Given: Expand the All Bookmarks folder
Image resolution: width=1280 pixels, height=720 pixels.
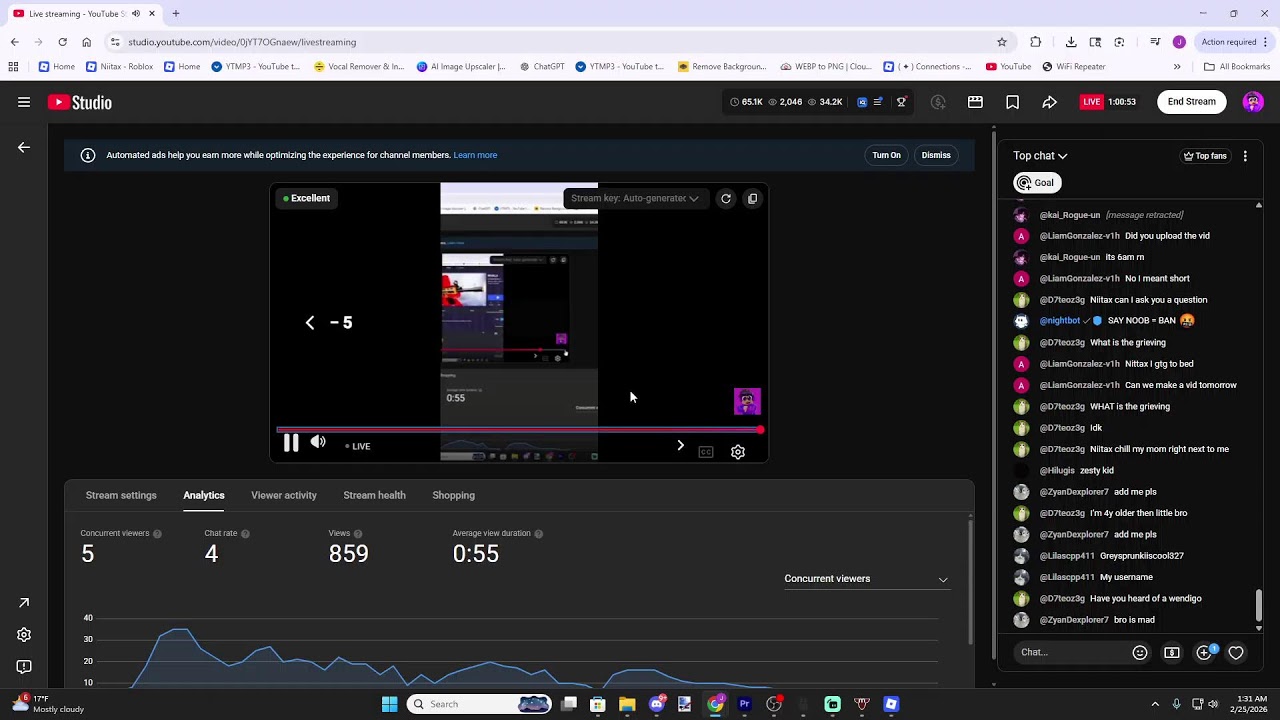Looking at the screenshot, I should pyautogui.click(x=1236, y=67).
